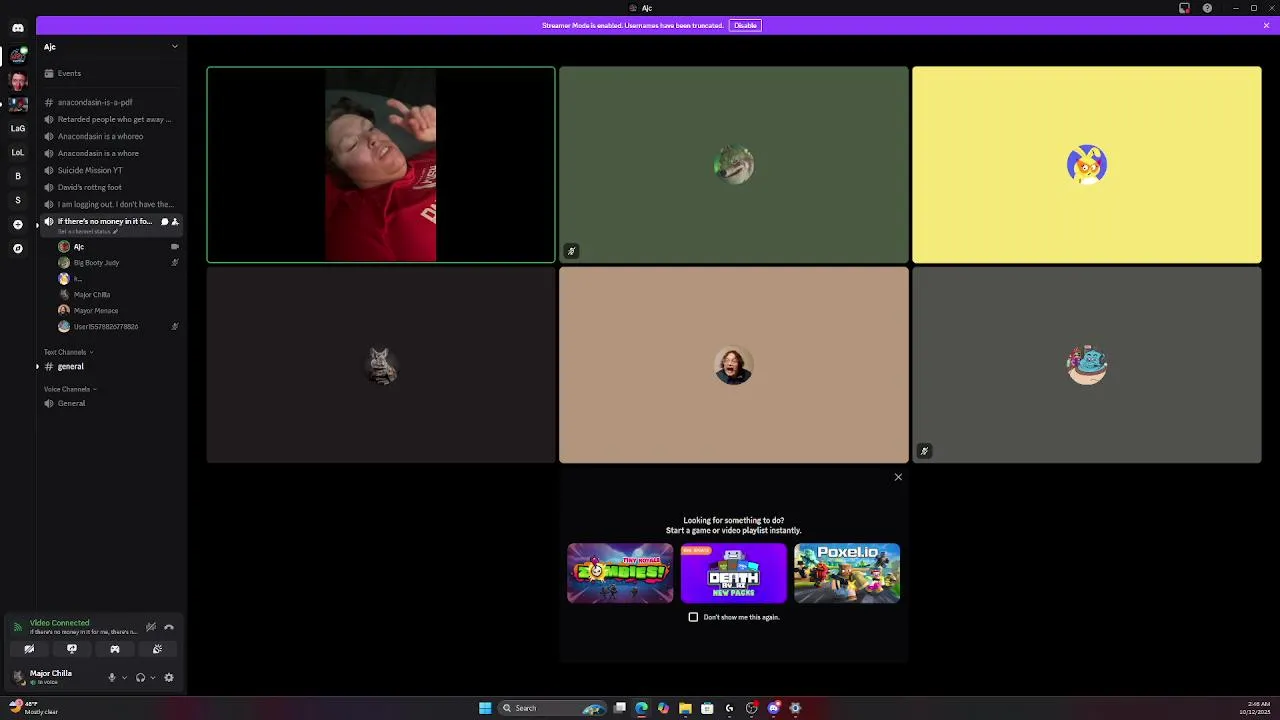Open Task View on the taskbar
The width and height of the screenshot is (1280, 720).
pos(620,708)
